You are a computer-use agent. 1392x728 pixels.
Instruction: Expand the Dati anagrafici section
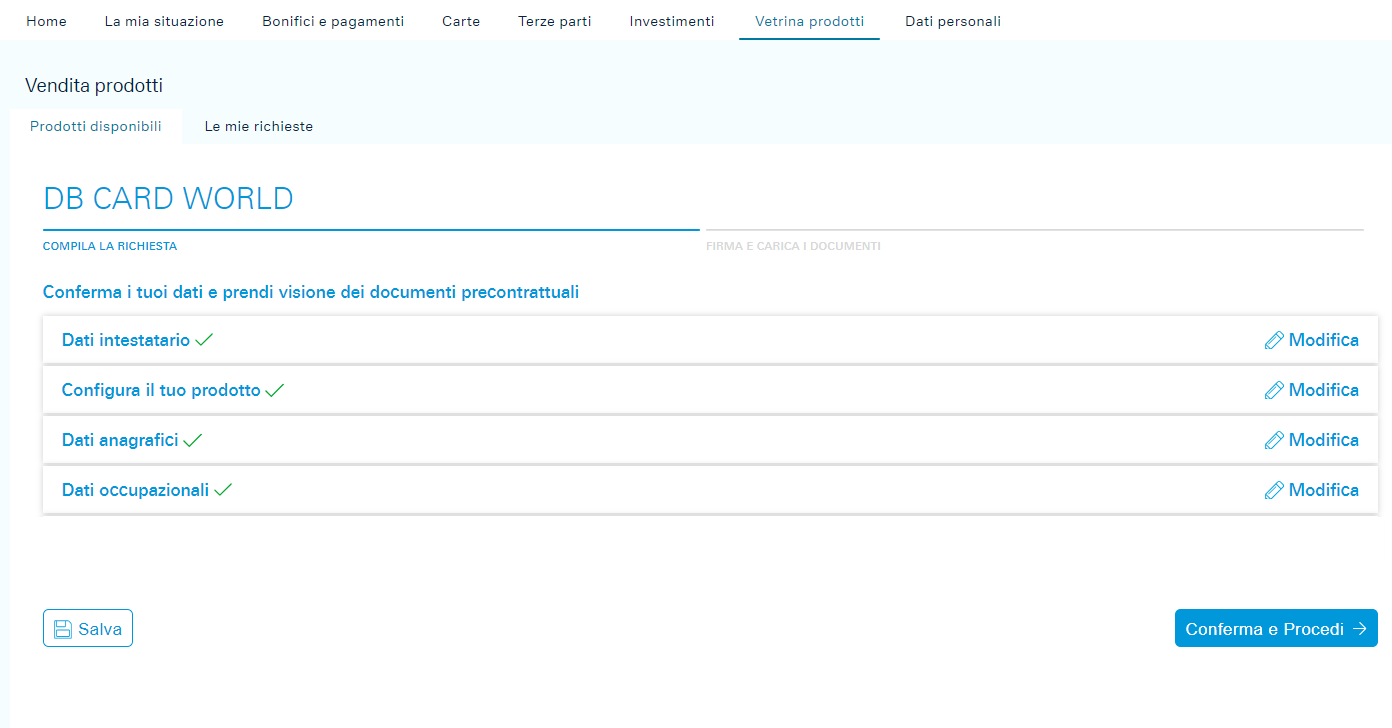[120, 440]
